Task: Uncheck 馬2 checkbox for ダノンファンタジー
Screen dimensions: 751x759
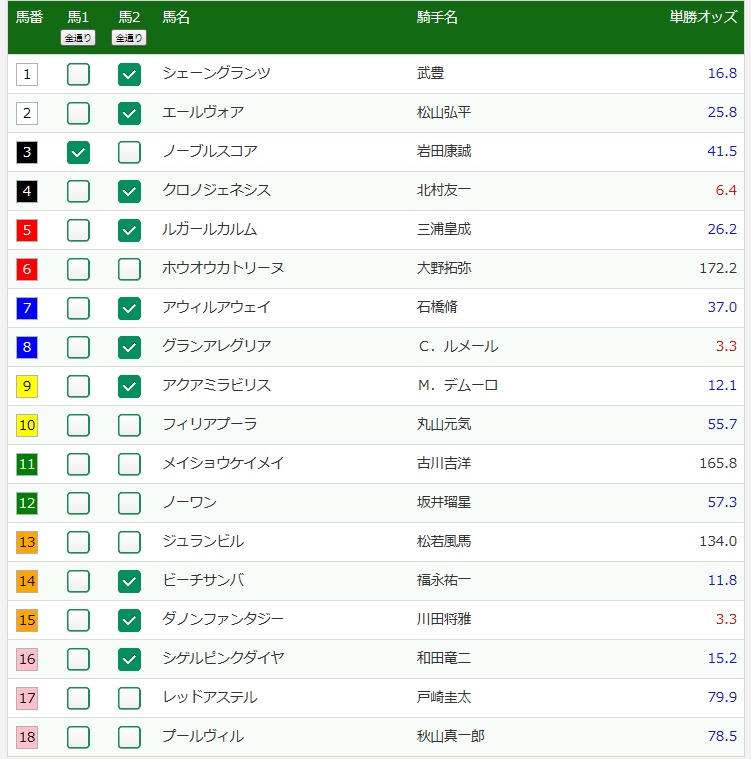Action: pyautogui.click(x=129, y=620)
